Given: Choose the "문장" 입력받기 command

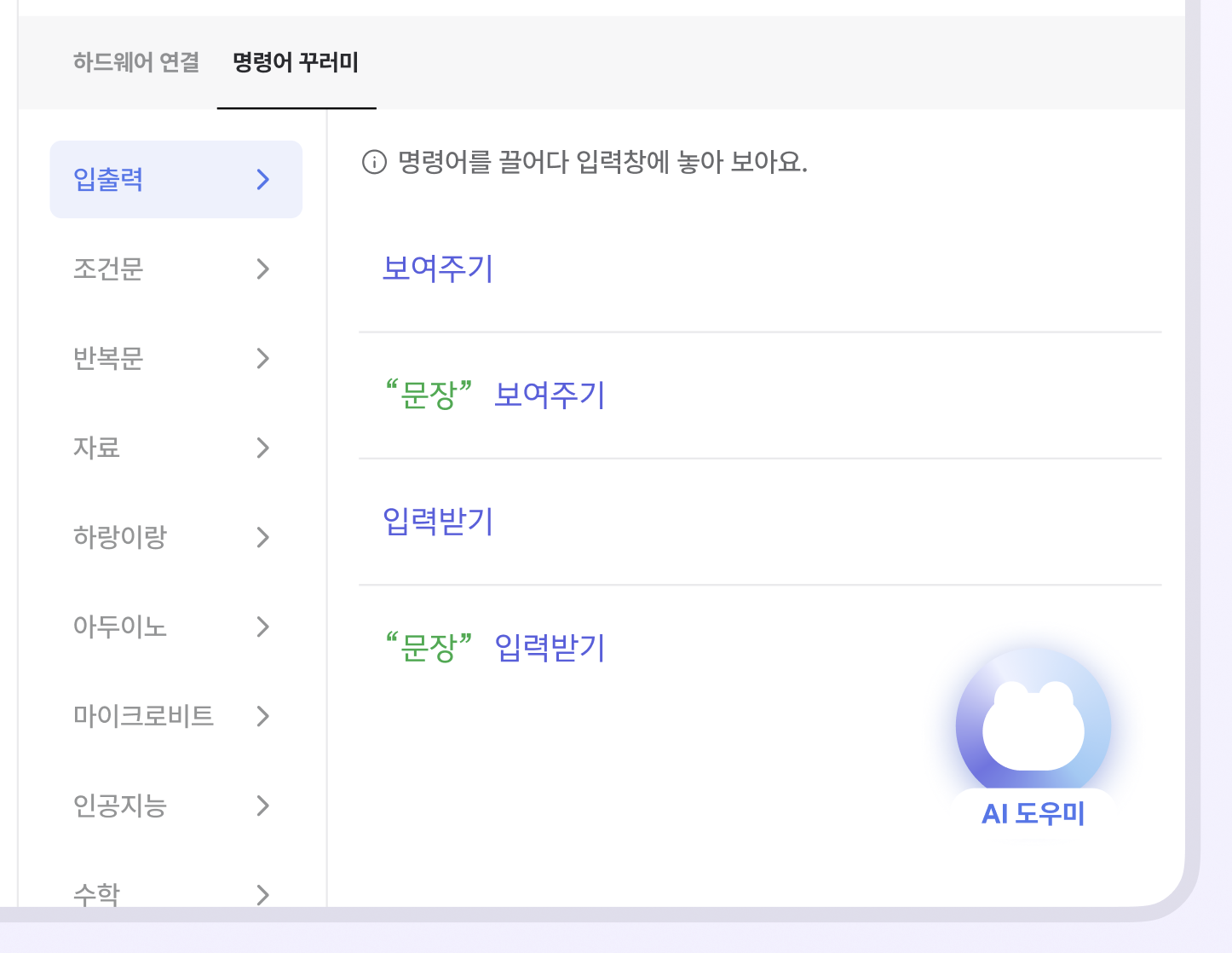Looking at the screenshot, I should click(494, 647).
